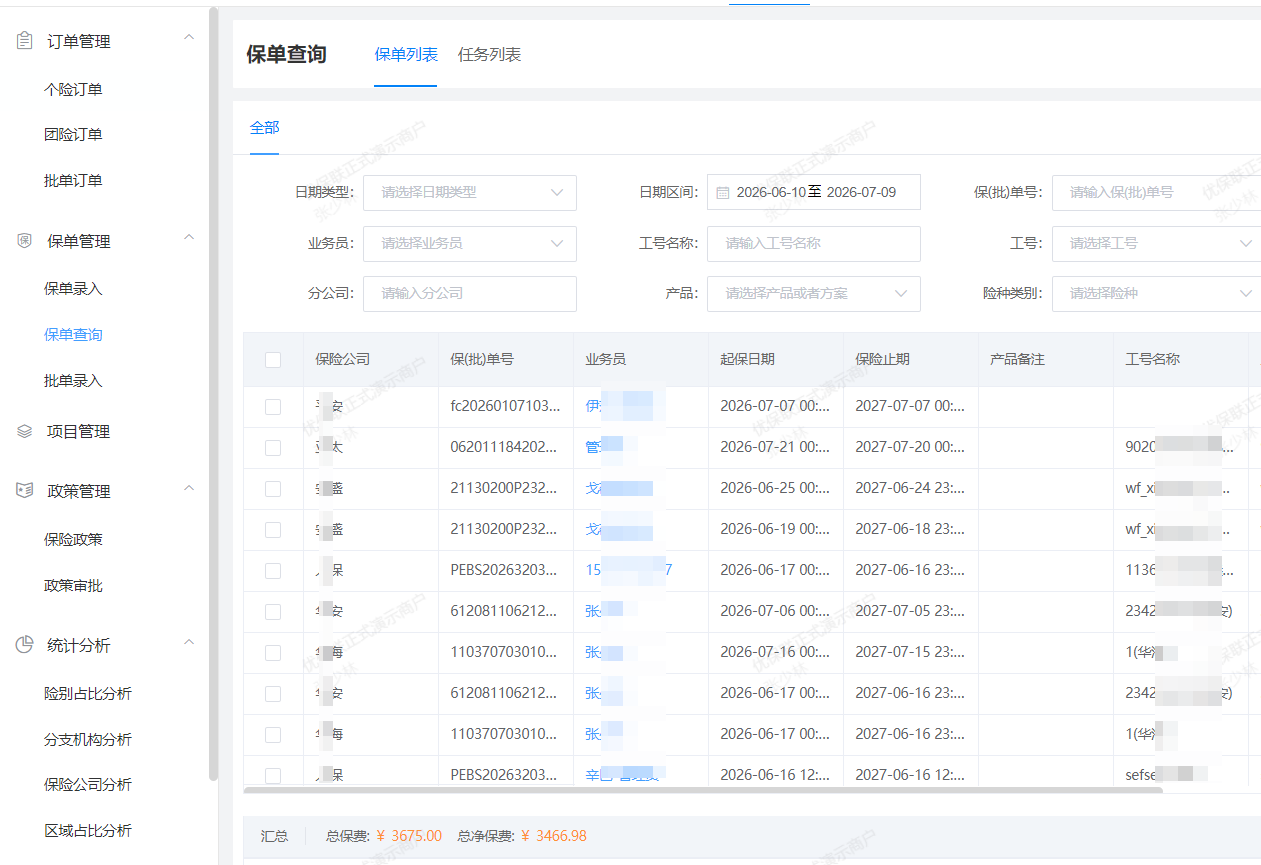Open the 险种类别 dropdown
The image size is (1261, 865).
coord(1156,294)
